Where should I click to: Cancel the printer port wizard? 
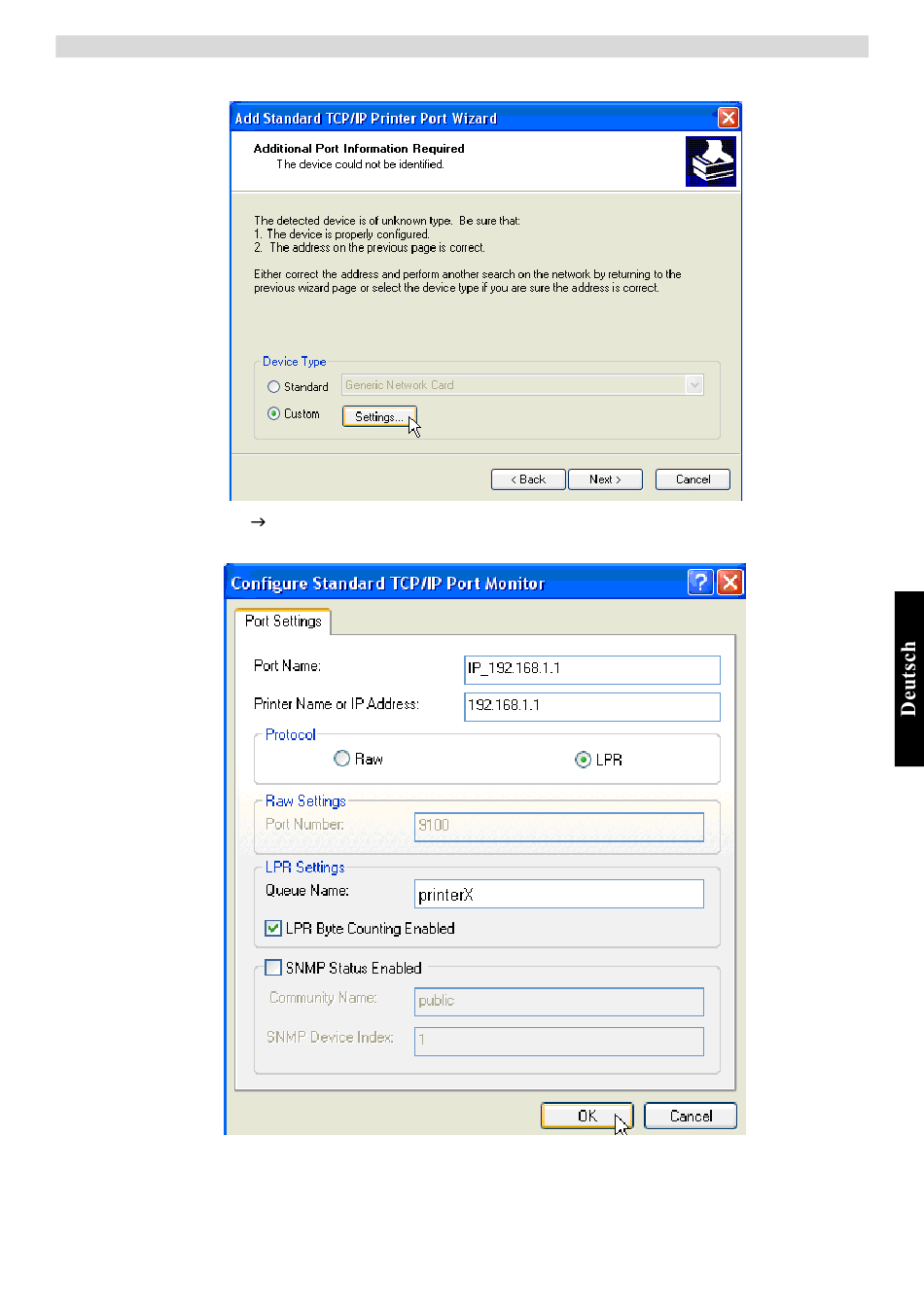coord(693,479)
